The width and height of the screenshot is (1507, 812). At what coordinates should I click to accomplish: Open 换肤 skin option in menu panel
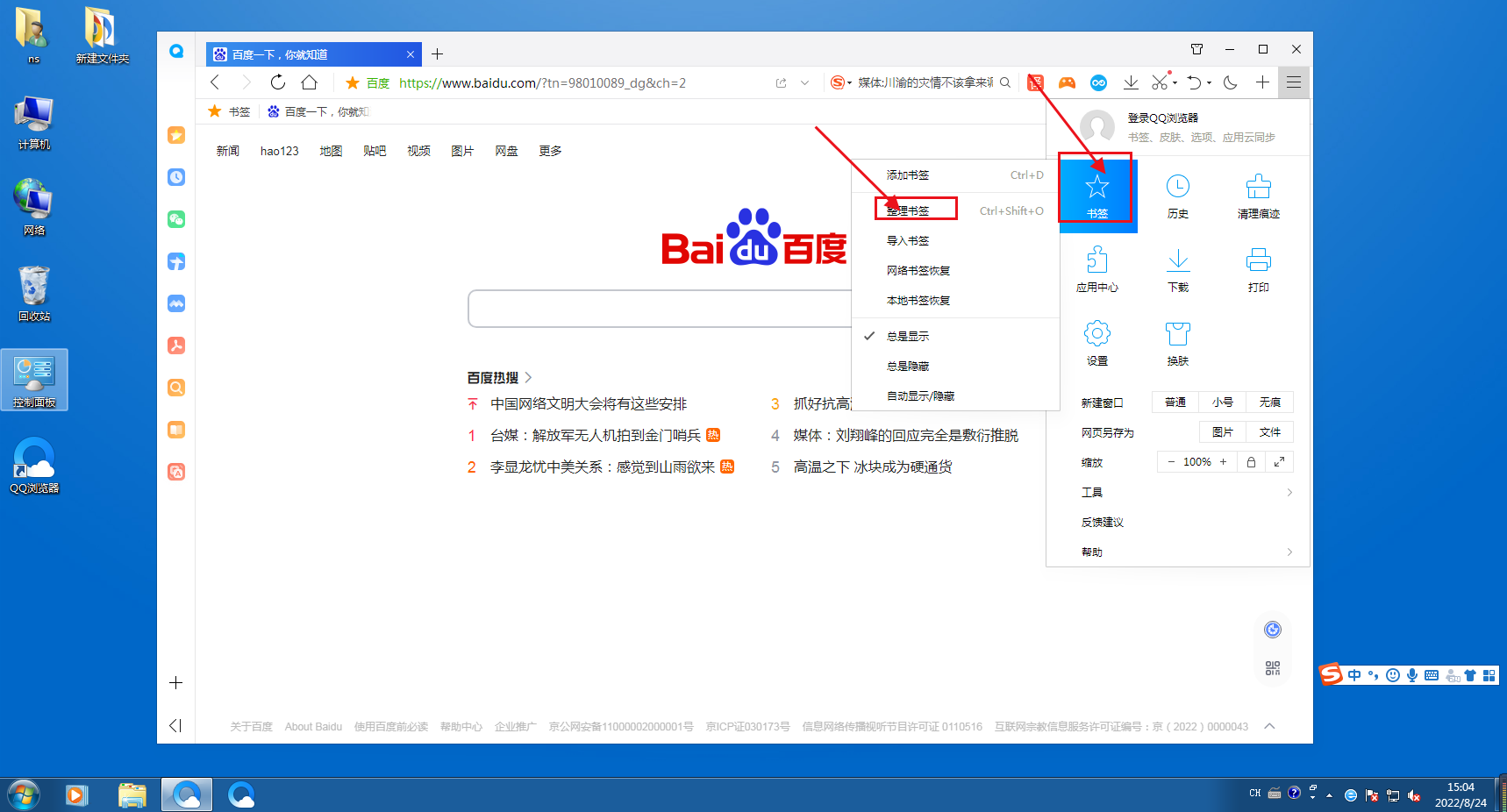(1178, 344)
